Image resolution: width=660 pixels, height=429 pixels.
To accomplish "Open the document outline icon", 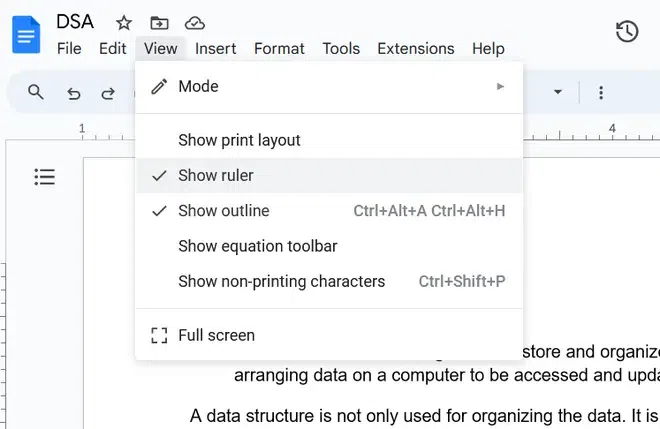I will click(44, 177).
